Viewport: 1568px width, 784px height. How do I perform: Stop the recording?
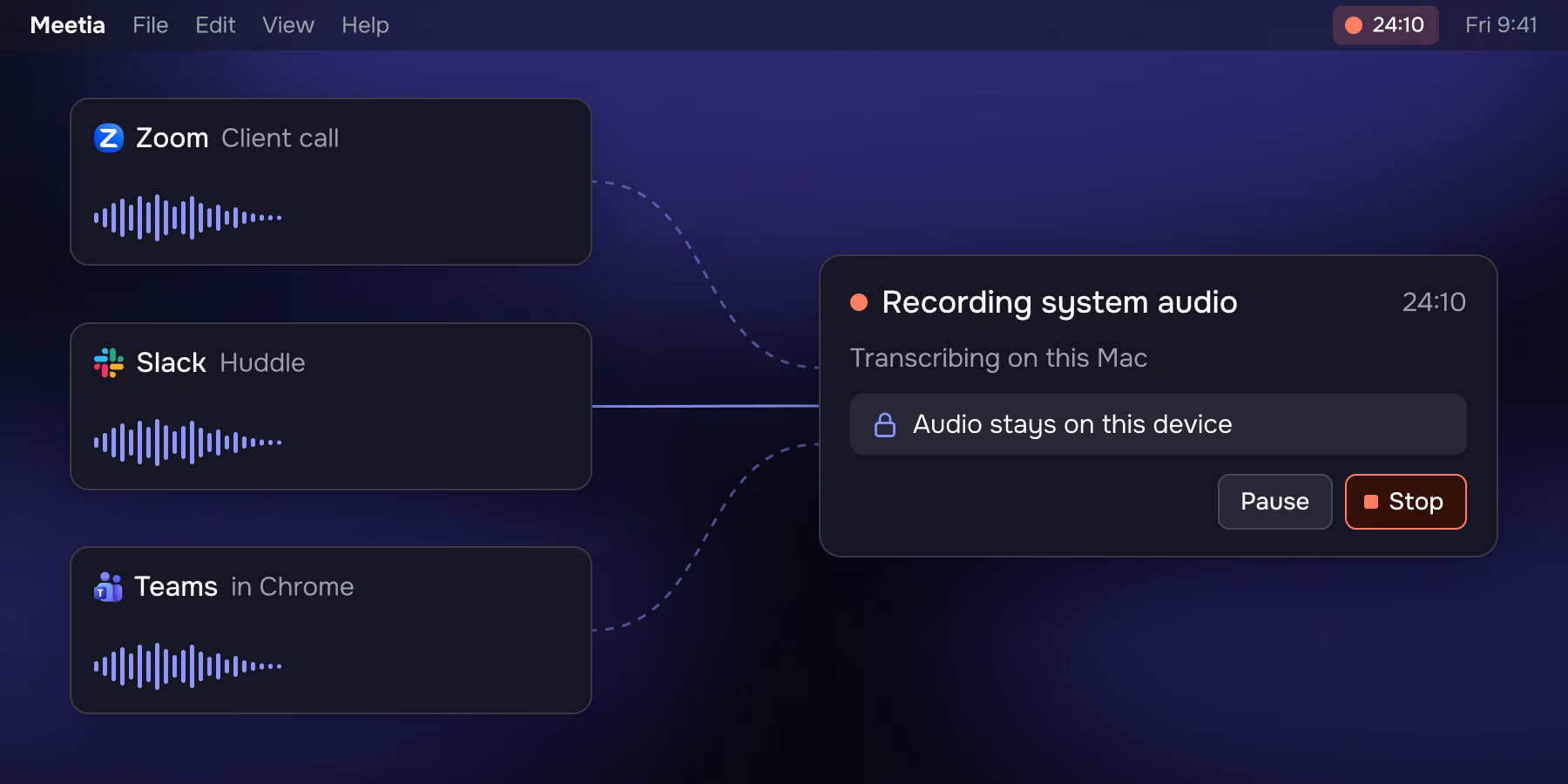coord(1405,502)
